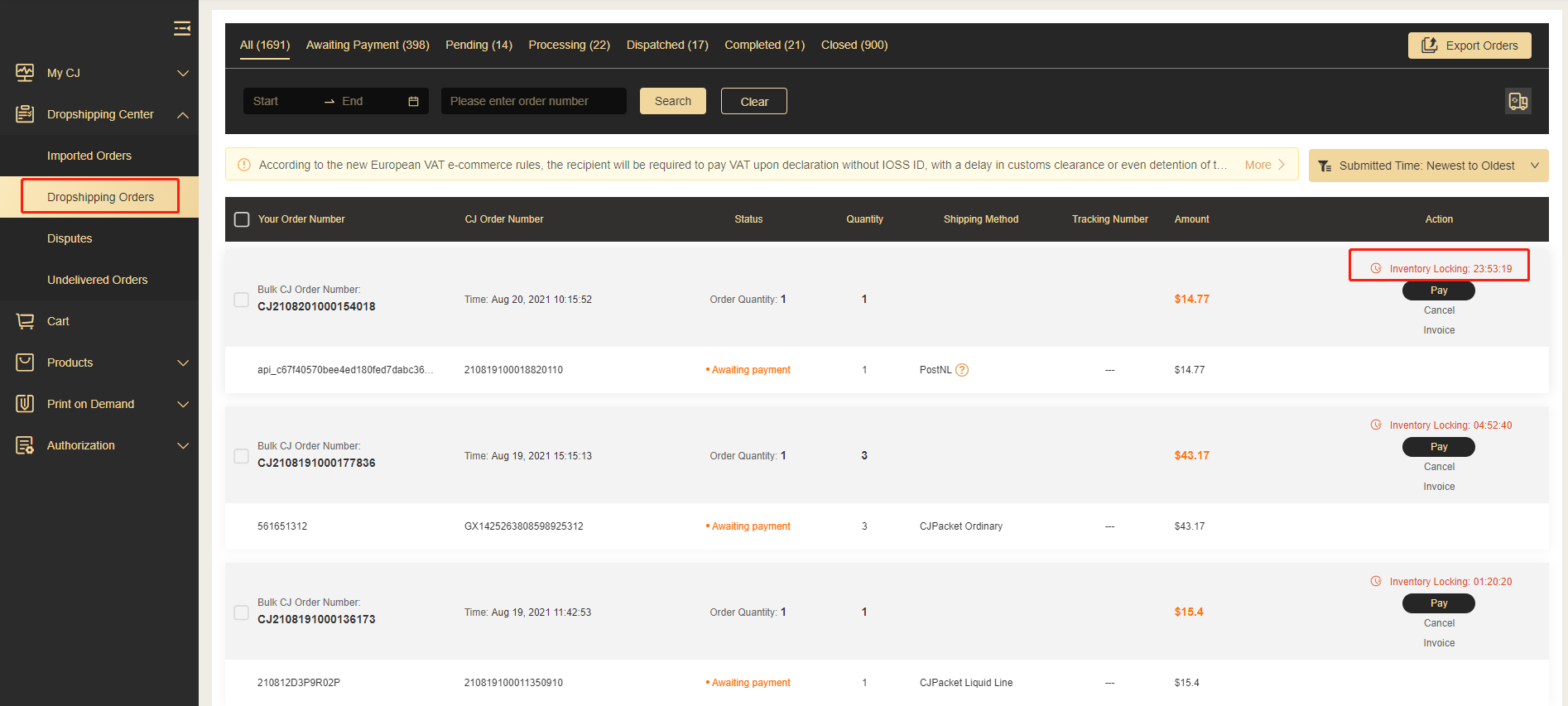1568x706 pixels.
Task: Expand the VAT notice with More
Action: 1264,165
